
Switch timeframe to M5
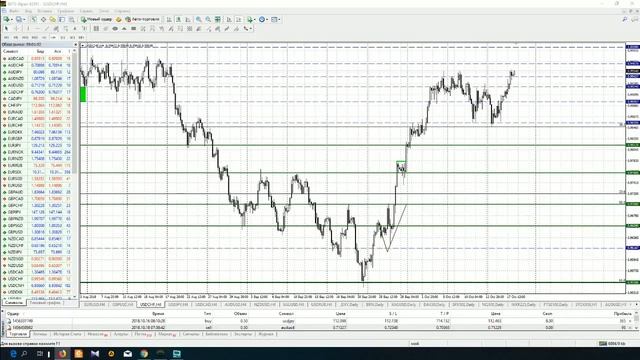(x=16, y=37)
